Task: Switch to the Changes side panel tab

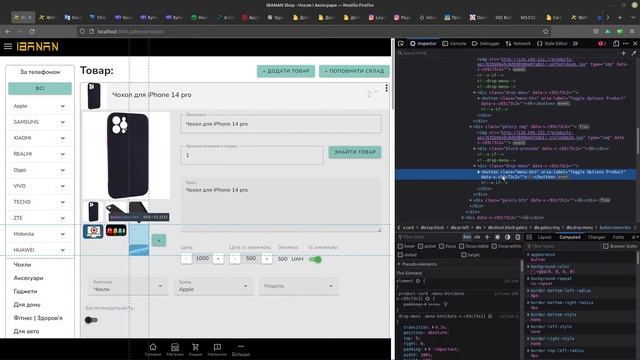Action: [596, 237]
